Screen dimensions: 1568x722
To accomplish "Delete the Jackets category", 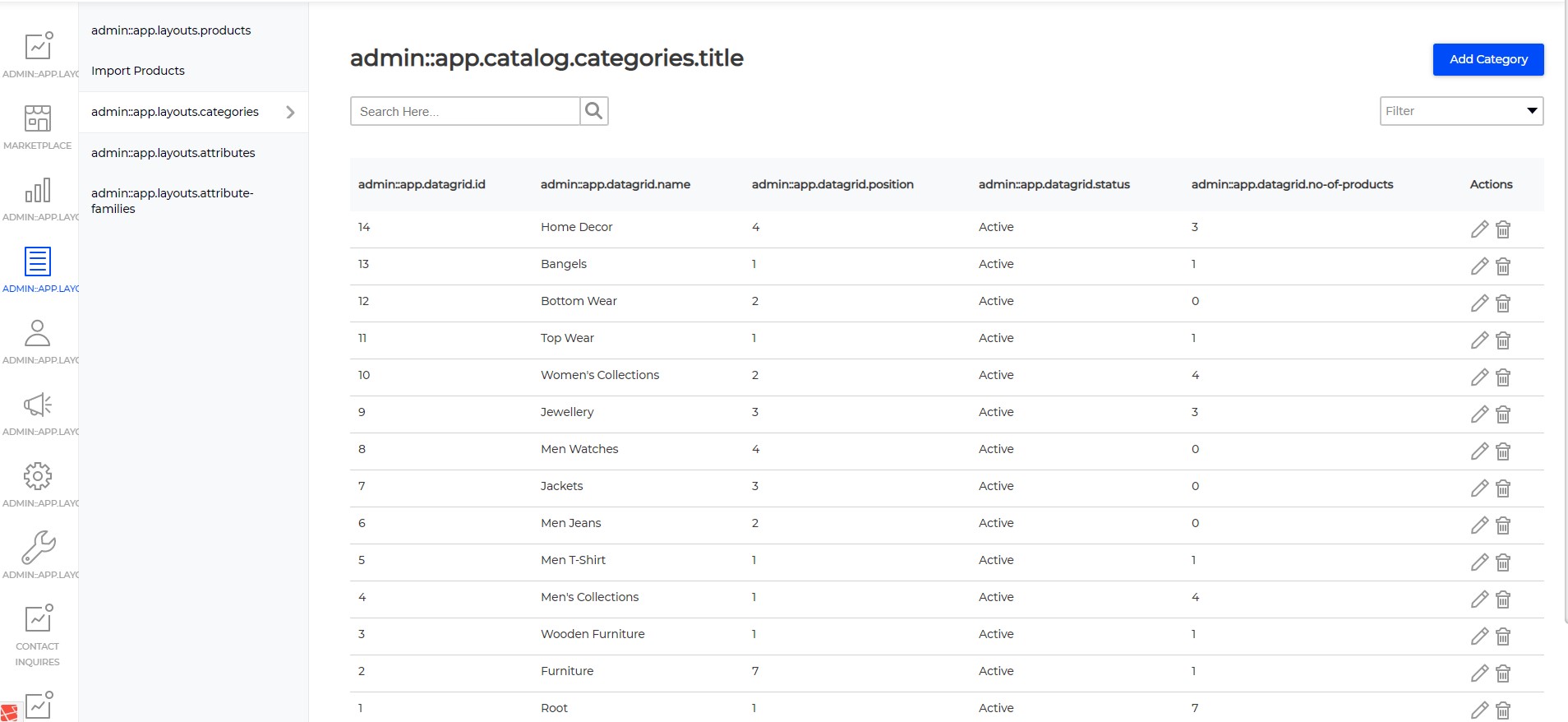I will pos(1503,488).
